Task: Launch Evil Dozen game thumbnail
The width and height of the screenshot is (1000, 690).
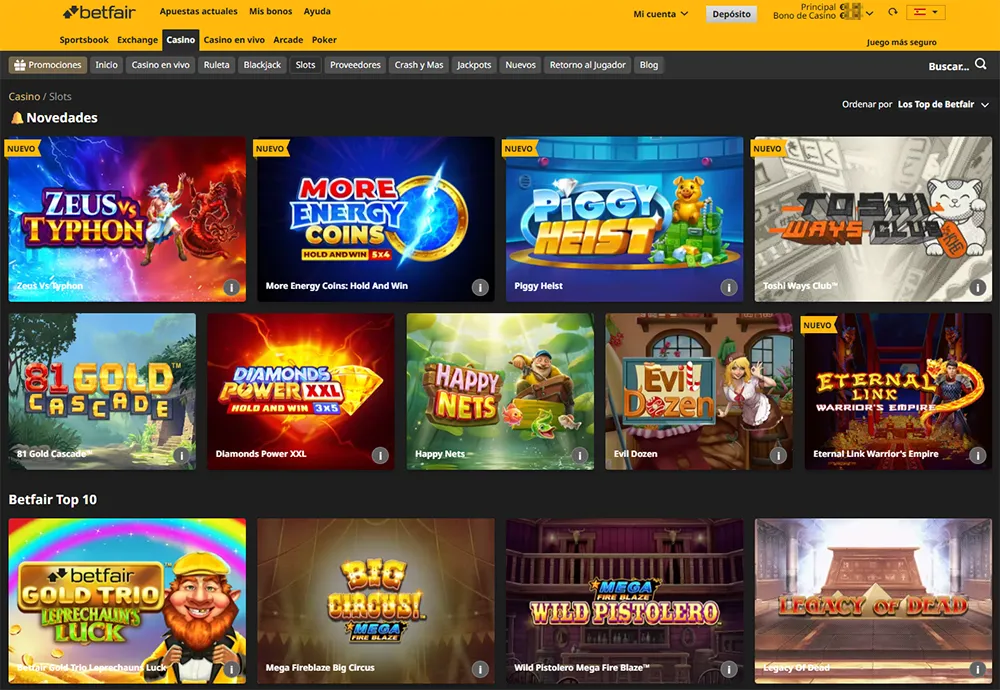Action: (x=699, y=392)
